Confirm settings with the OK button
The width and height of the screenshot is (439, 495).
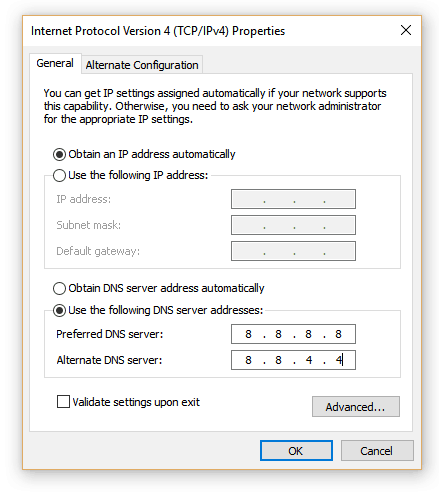tap(296, 451)
